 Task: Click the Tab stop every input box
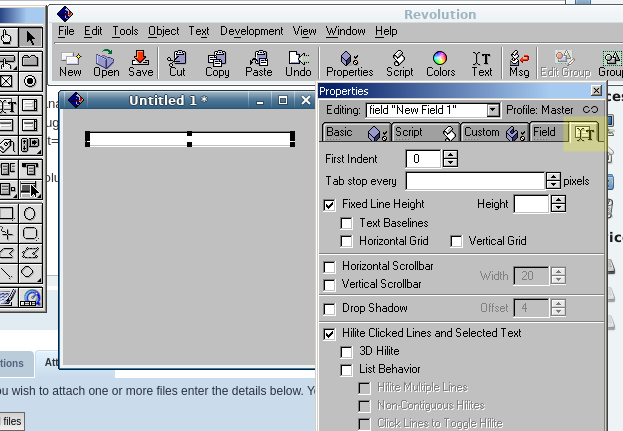(475, 181)
